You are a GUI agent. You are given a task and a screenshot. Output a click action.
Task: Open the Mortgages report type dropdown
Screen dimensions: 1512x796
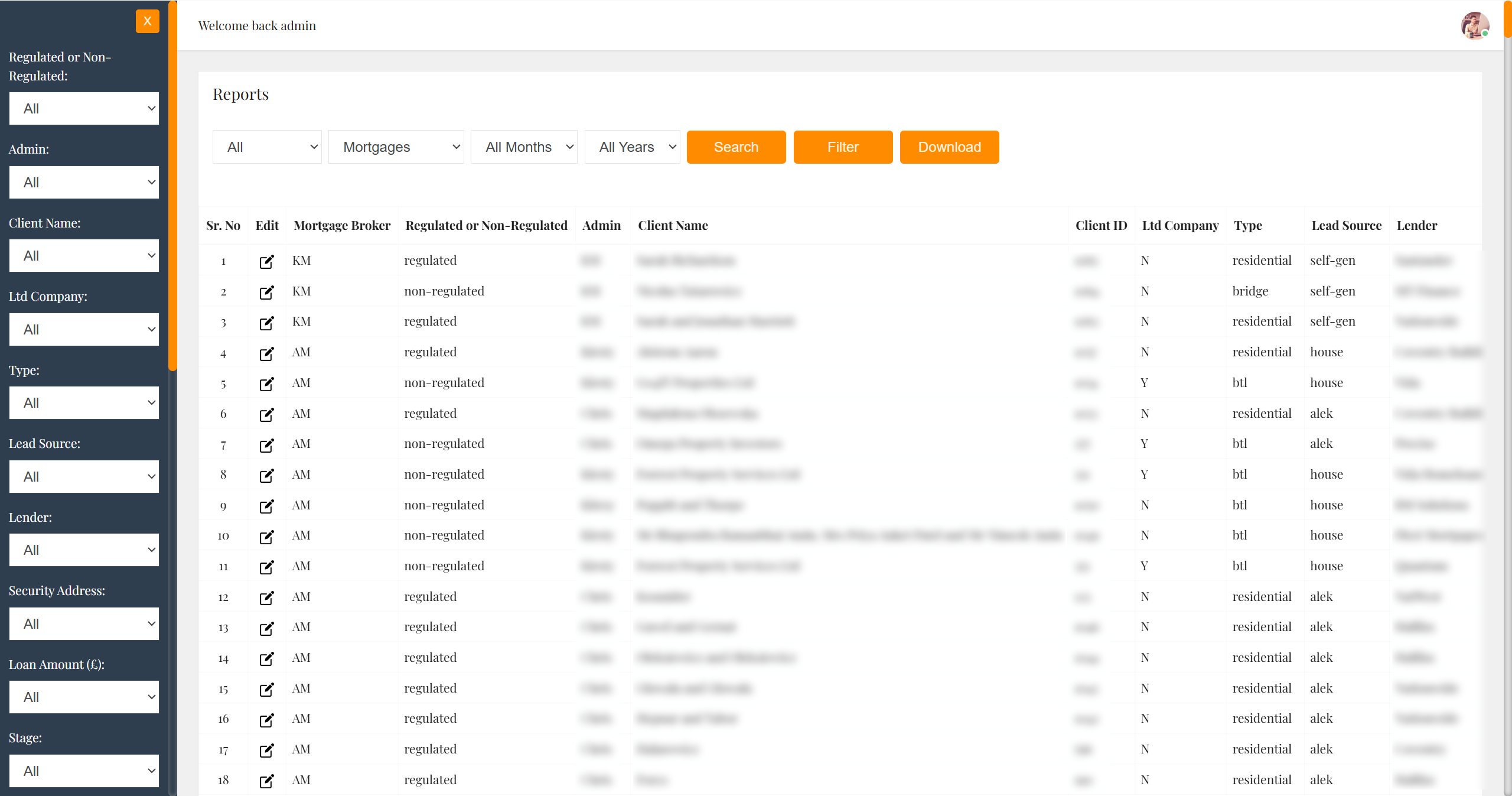pyautogui.click(x=396, y=147)
